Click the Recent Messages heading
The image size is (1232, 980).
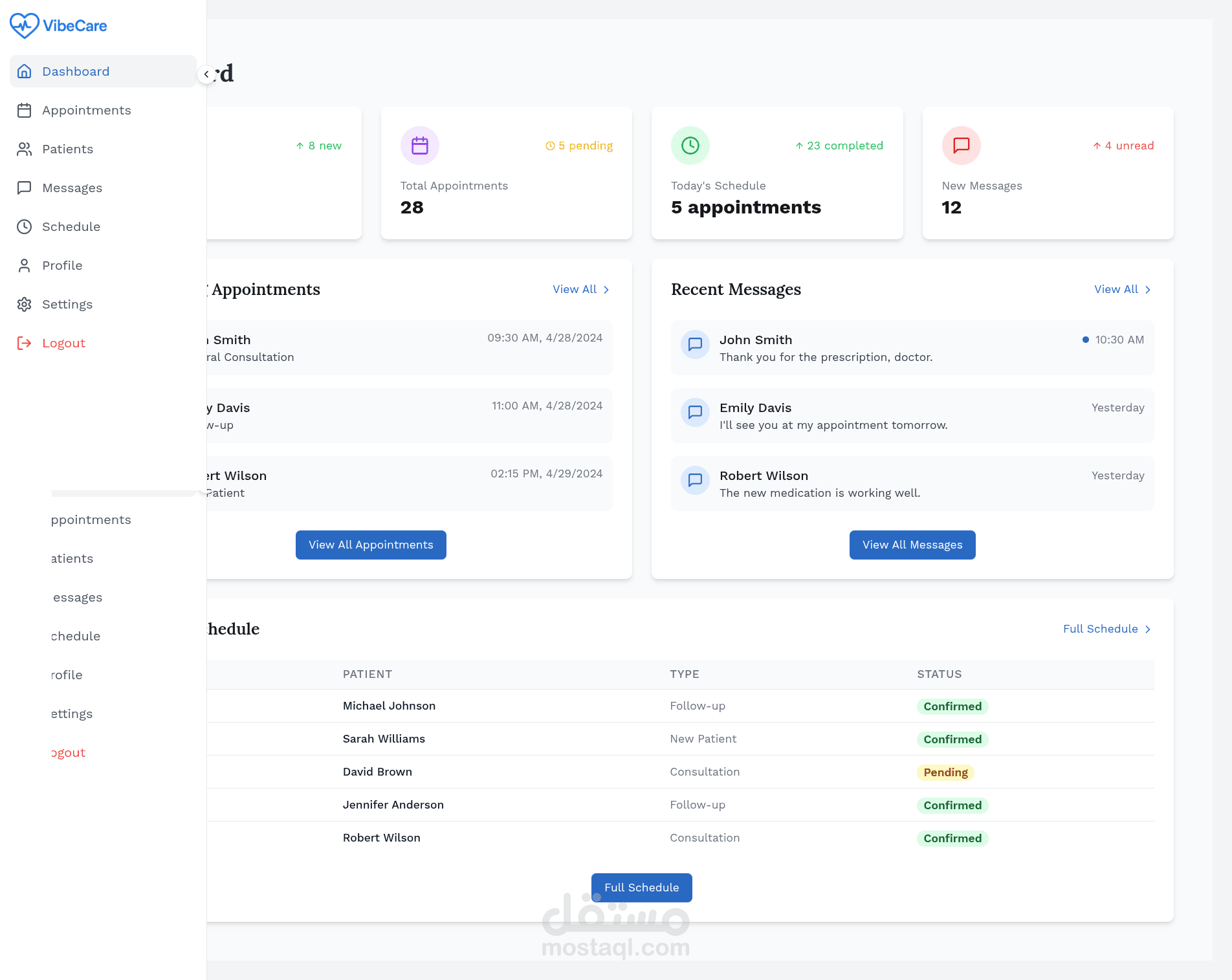click(x=736, y=289)
